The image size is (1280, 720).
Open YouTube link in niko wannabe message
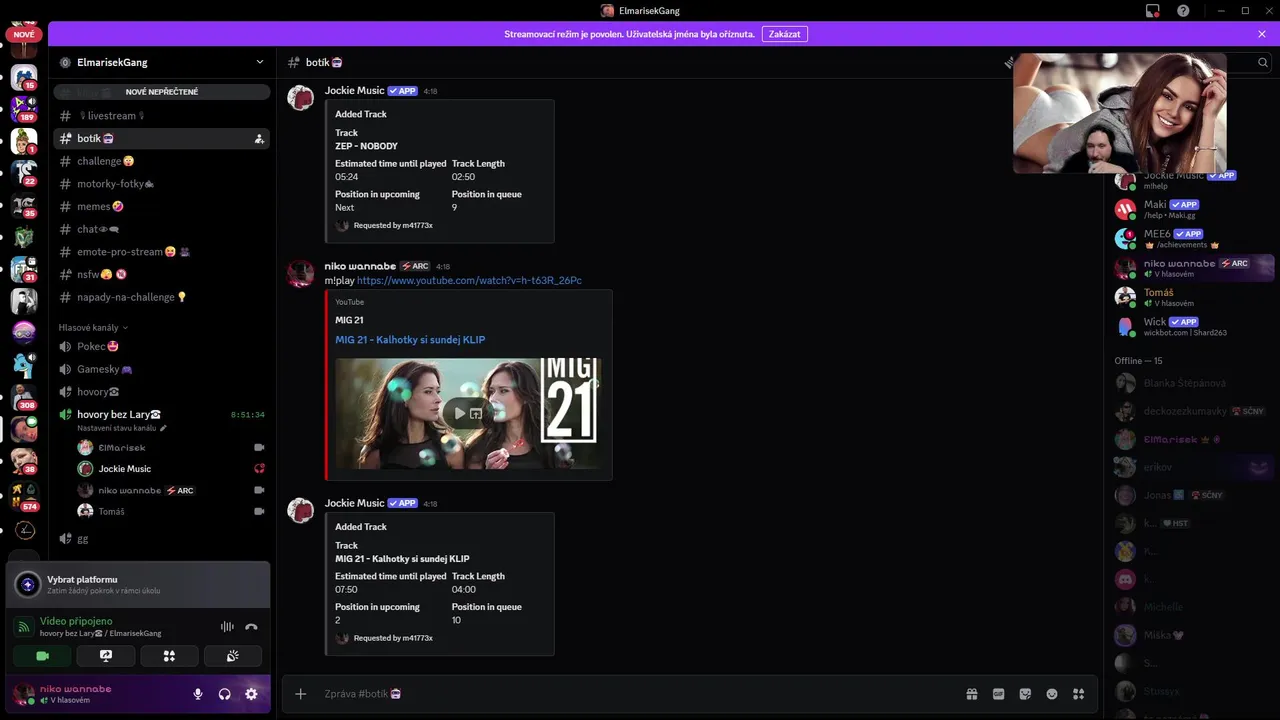[x=469, y=281]
